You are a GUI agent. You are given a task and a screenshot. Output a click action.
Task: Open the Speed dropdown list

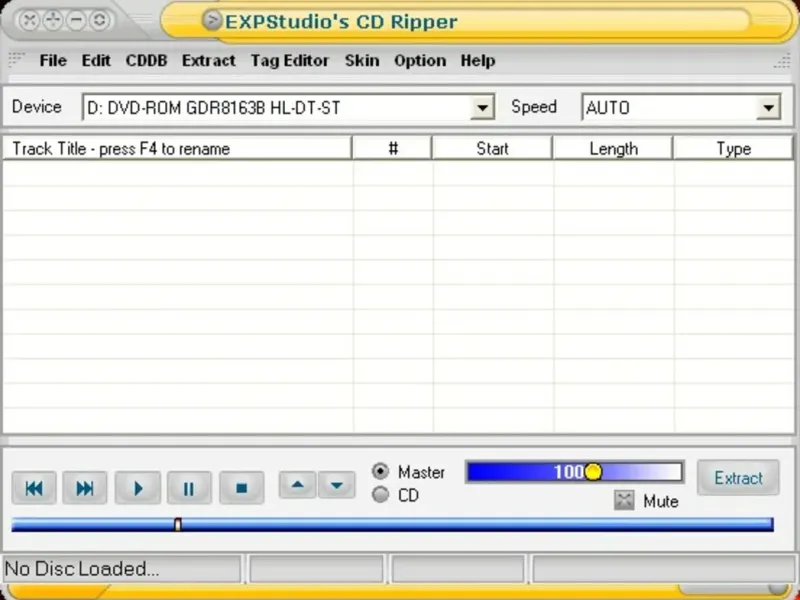(768, 108)
